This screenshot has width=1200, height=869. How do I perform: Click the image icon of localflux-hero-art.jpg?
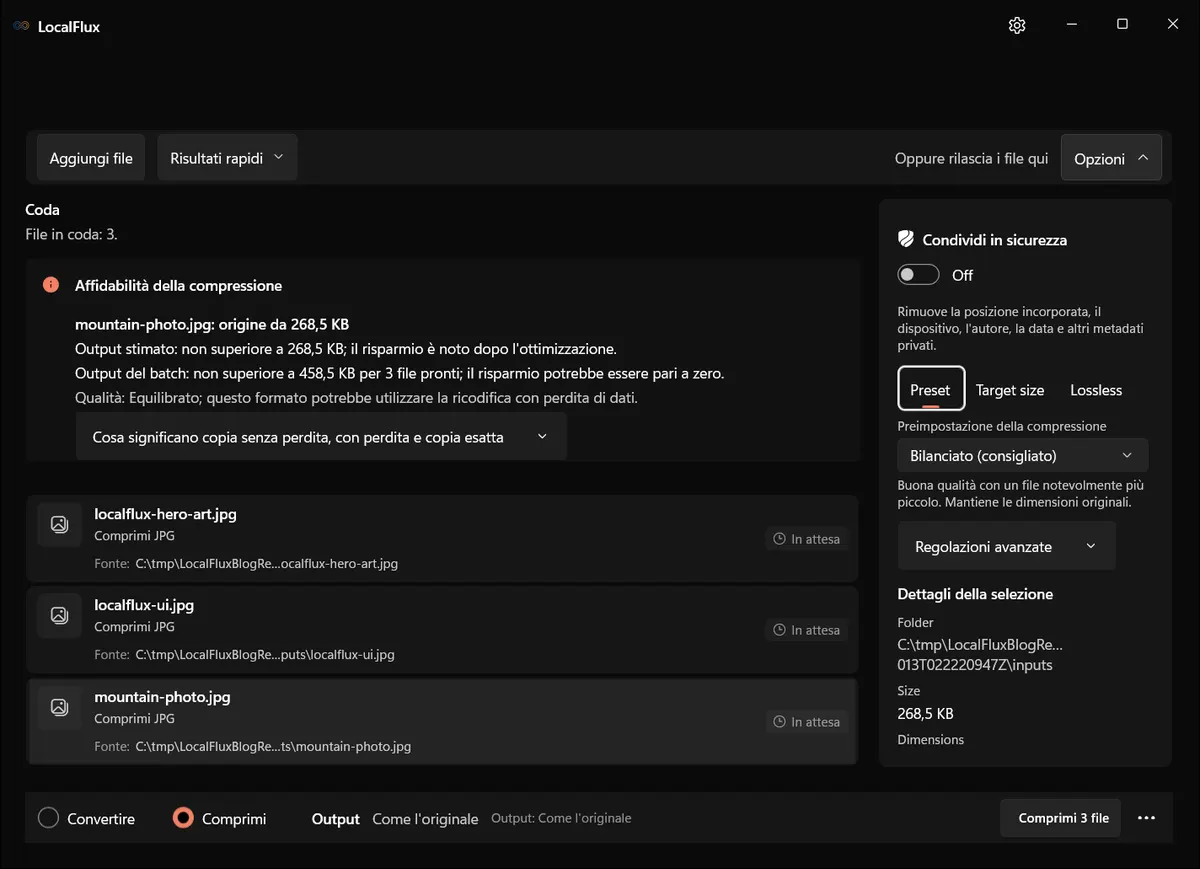(59, 524)
